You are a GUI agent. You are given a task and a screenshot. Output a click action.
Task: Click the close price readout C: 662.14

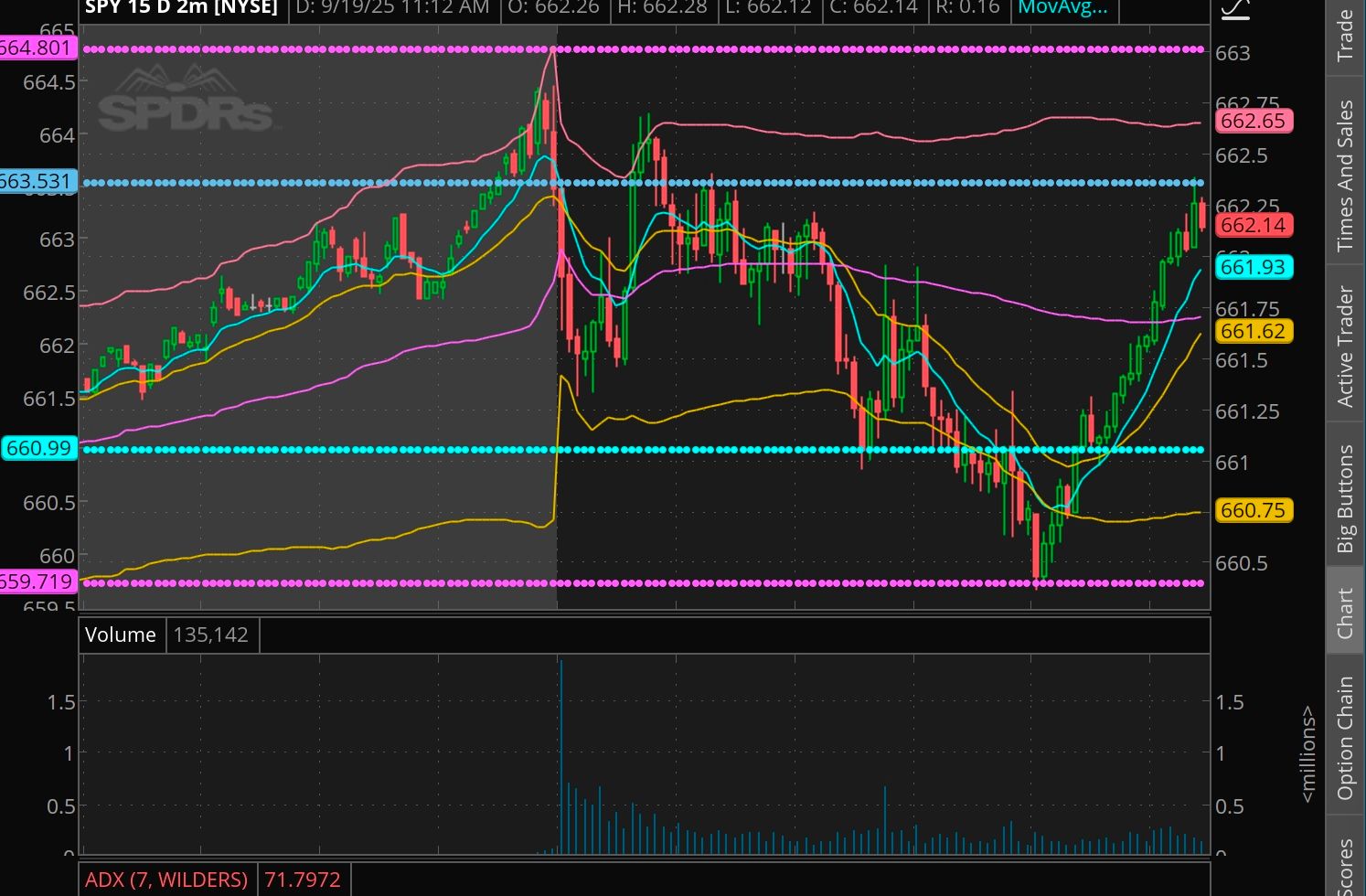[872, 8]
